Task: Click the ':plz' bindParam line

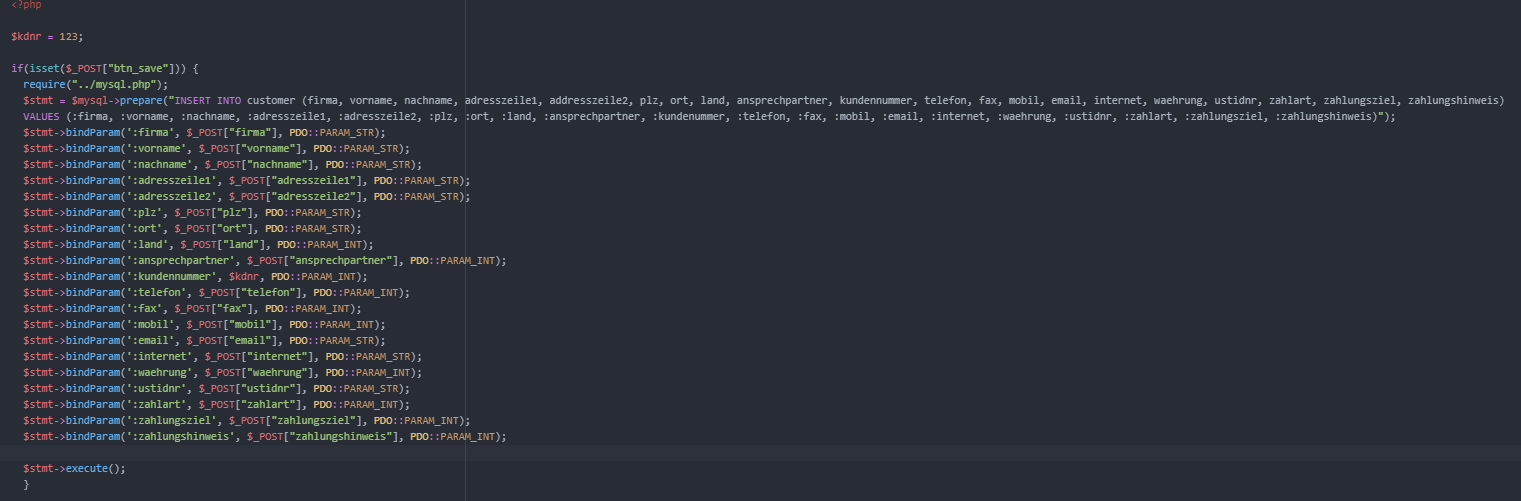Action: point(192,213)
